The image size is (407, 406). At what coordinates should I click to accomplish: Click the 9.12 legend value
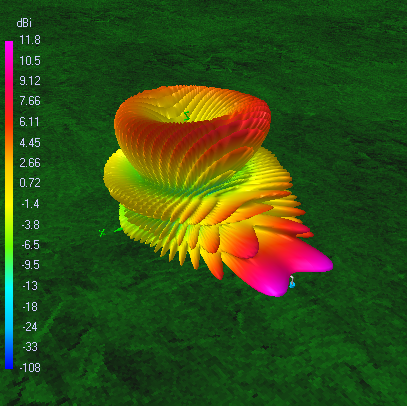pos(30,81)
